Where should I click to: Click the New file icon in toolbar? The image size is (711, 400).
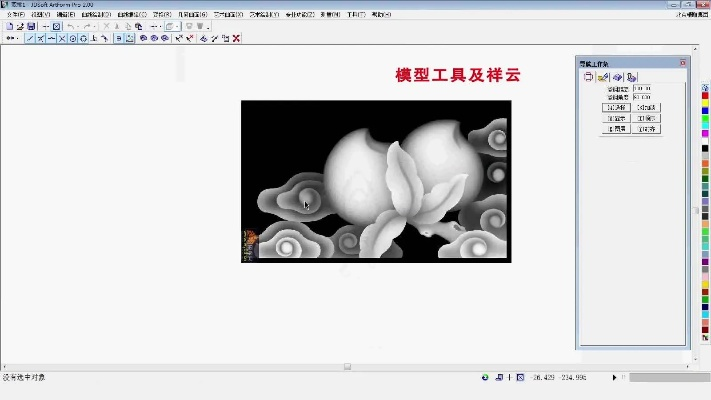[9, 26]
